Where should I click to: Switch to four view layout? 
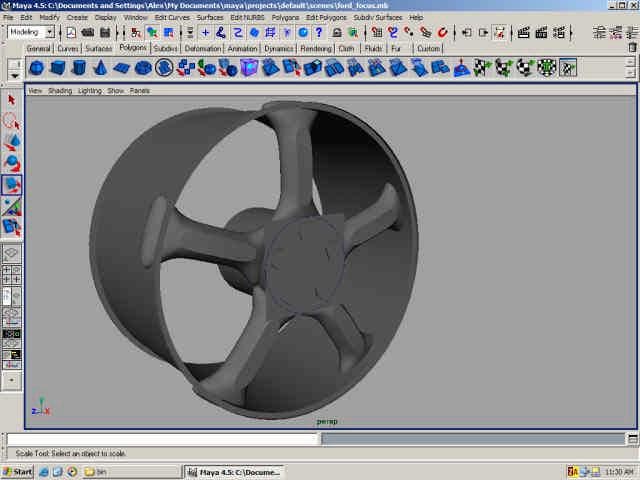[12, 275]
